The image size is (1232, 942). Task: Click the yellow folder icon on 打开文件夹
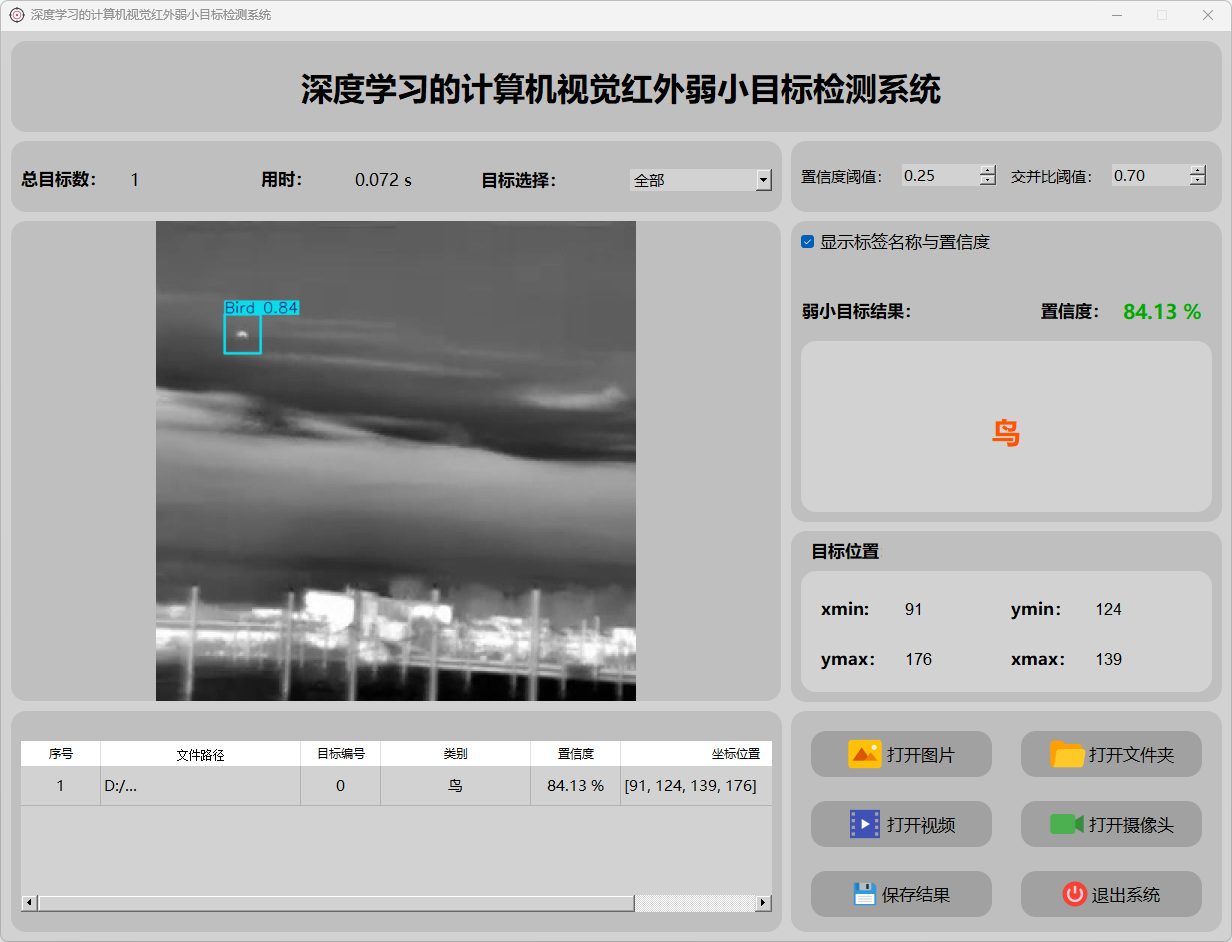tap(1067, 754)
